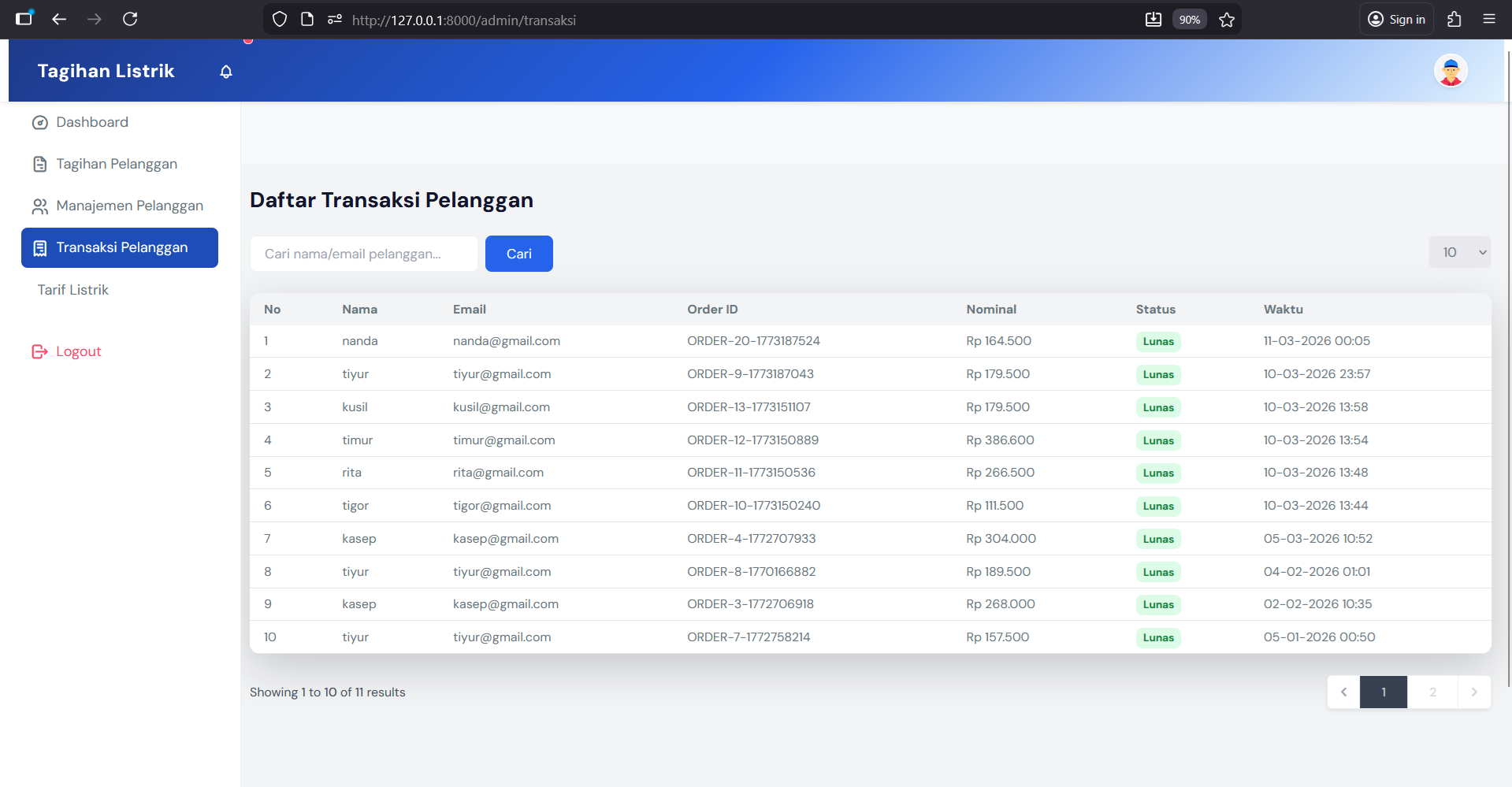Focus the Cari nama/email pelanggan search field

pyautogui.click(x=364, y=254)
